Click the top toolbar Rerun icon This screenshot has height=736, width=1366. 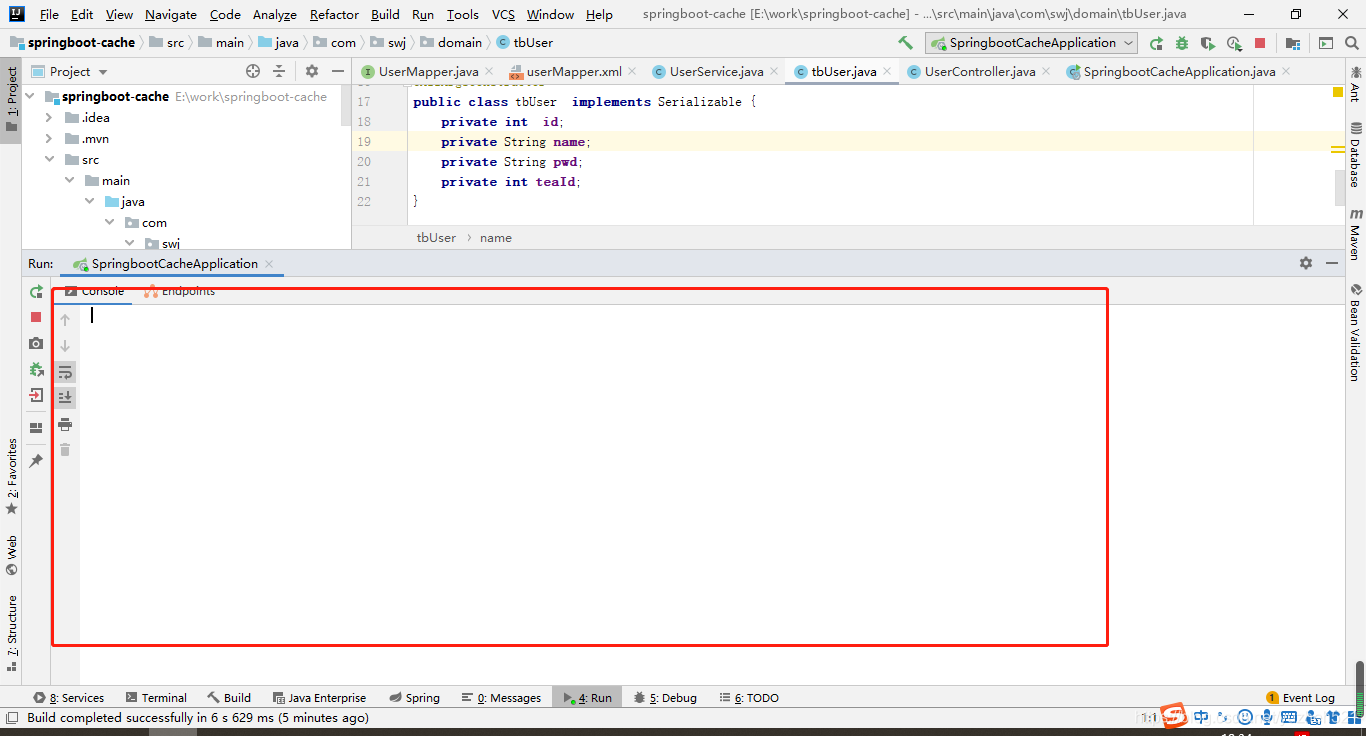coord(1156,43)
